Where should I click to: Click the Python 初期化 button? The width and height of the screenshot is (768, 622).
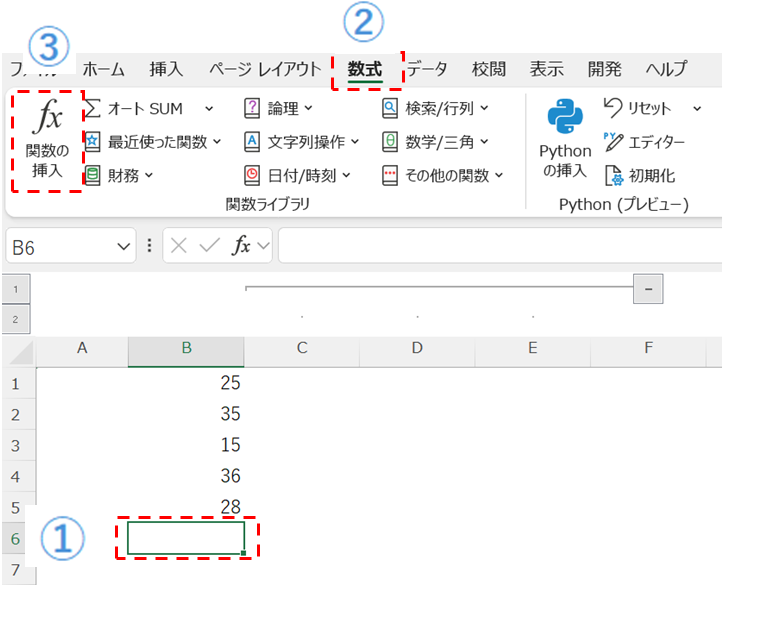pyautogui.click(x=640, y=176)
